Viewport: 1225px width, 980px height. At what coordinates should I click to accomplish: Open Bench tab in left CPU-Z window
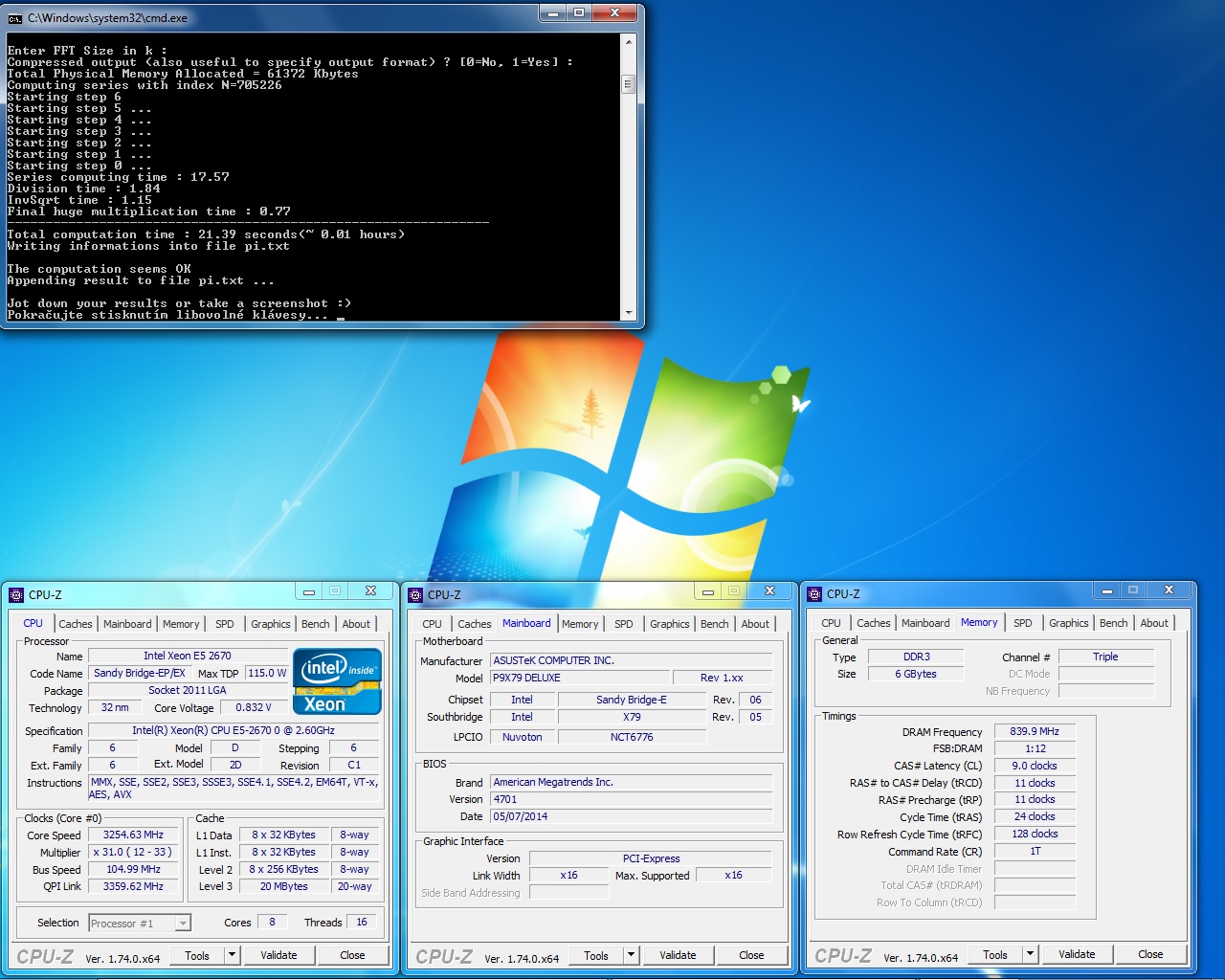pyautogui.click(x=316, y=624)
